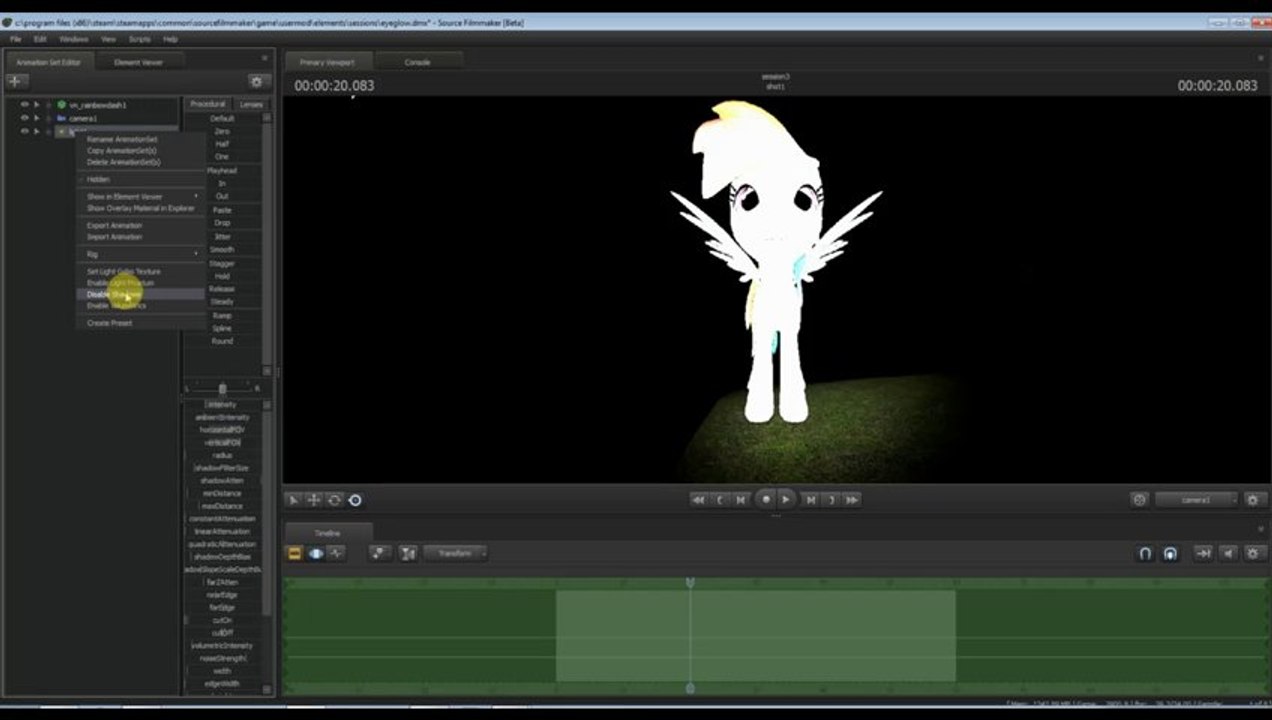Open timeline gear settings

coord(1254,553)
